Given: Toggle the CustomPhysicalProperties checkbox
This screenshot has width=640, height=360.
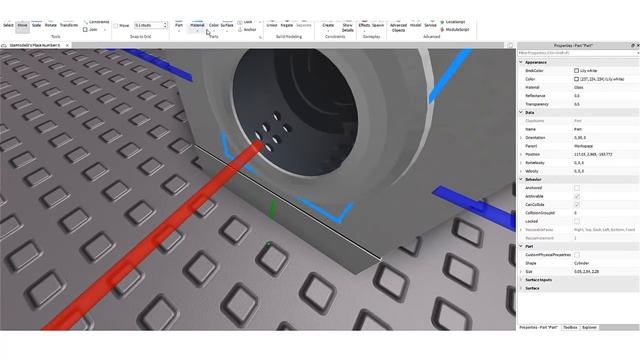Looking at the screenshot, I should [x=577, y=255].
